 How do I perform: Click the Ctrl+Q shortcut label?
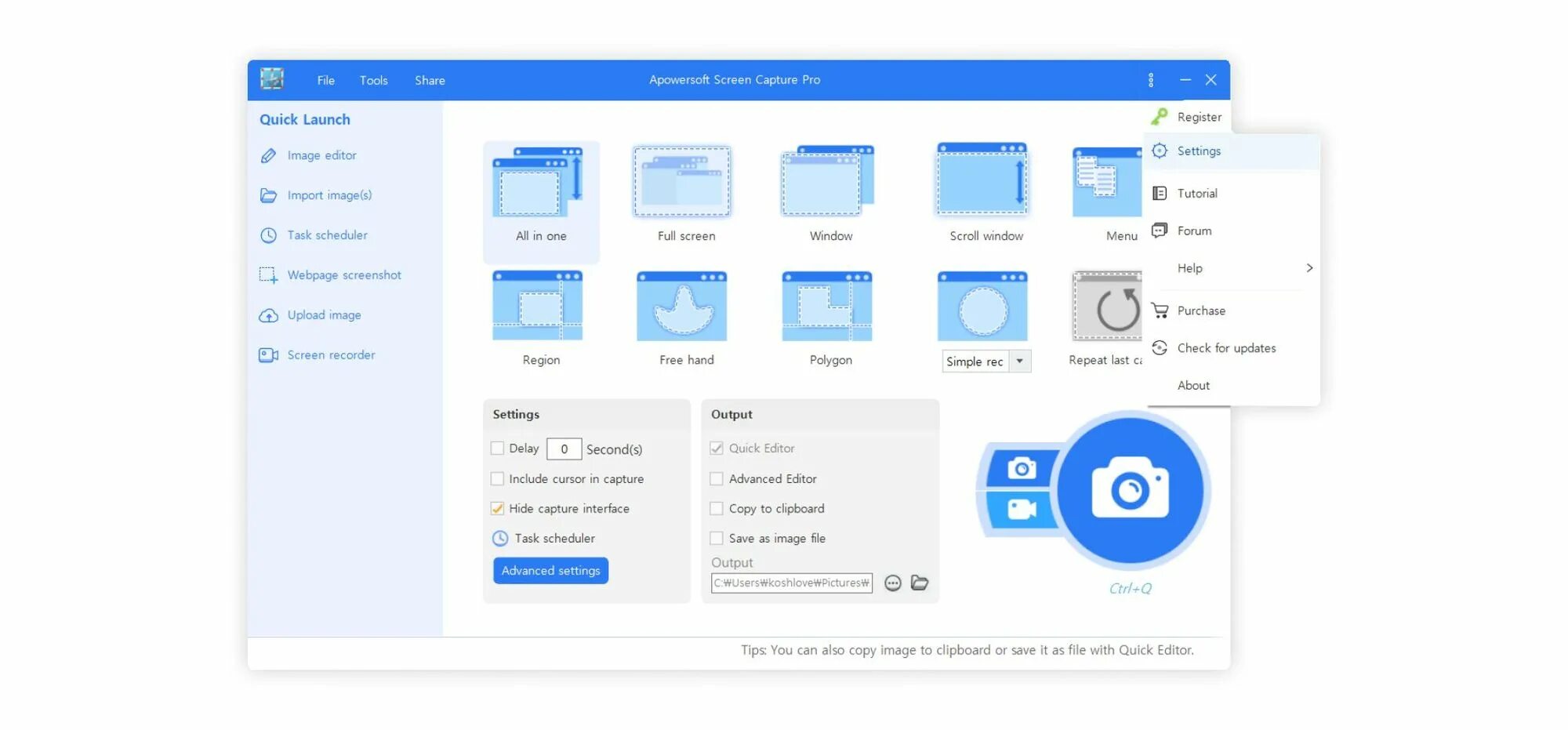[x=1130, y=589]
